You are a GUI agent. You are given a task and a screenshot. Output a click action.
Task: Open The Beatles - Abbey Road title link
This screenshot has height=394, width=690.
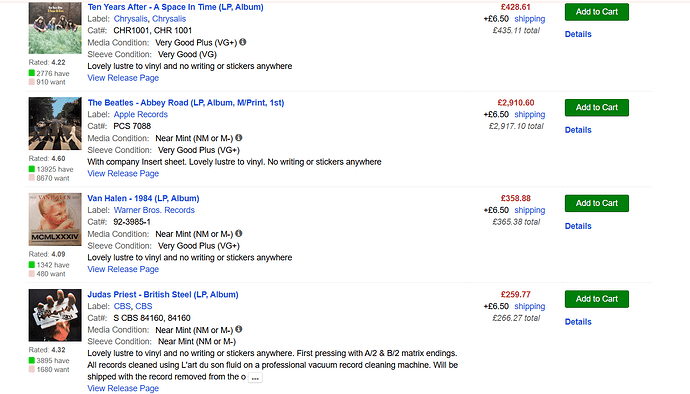tap(186, 103)
